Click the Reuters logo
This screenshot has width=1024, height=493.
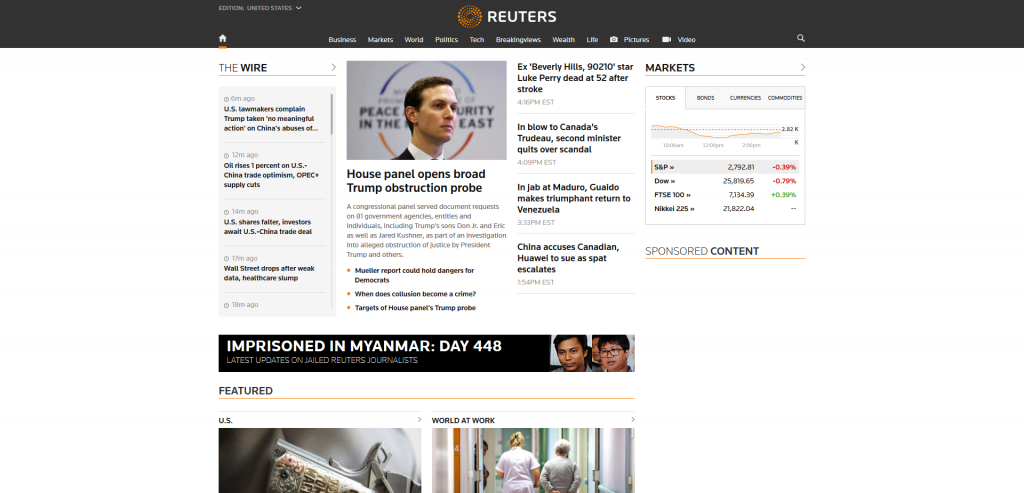tap(507, 16)
